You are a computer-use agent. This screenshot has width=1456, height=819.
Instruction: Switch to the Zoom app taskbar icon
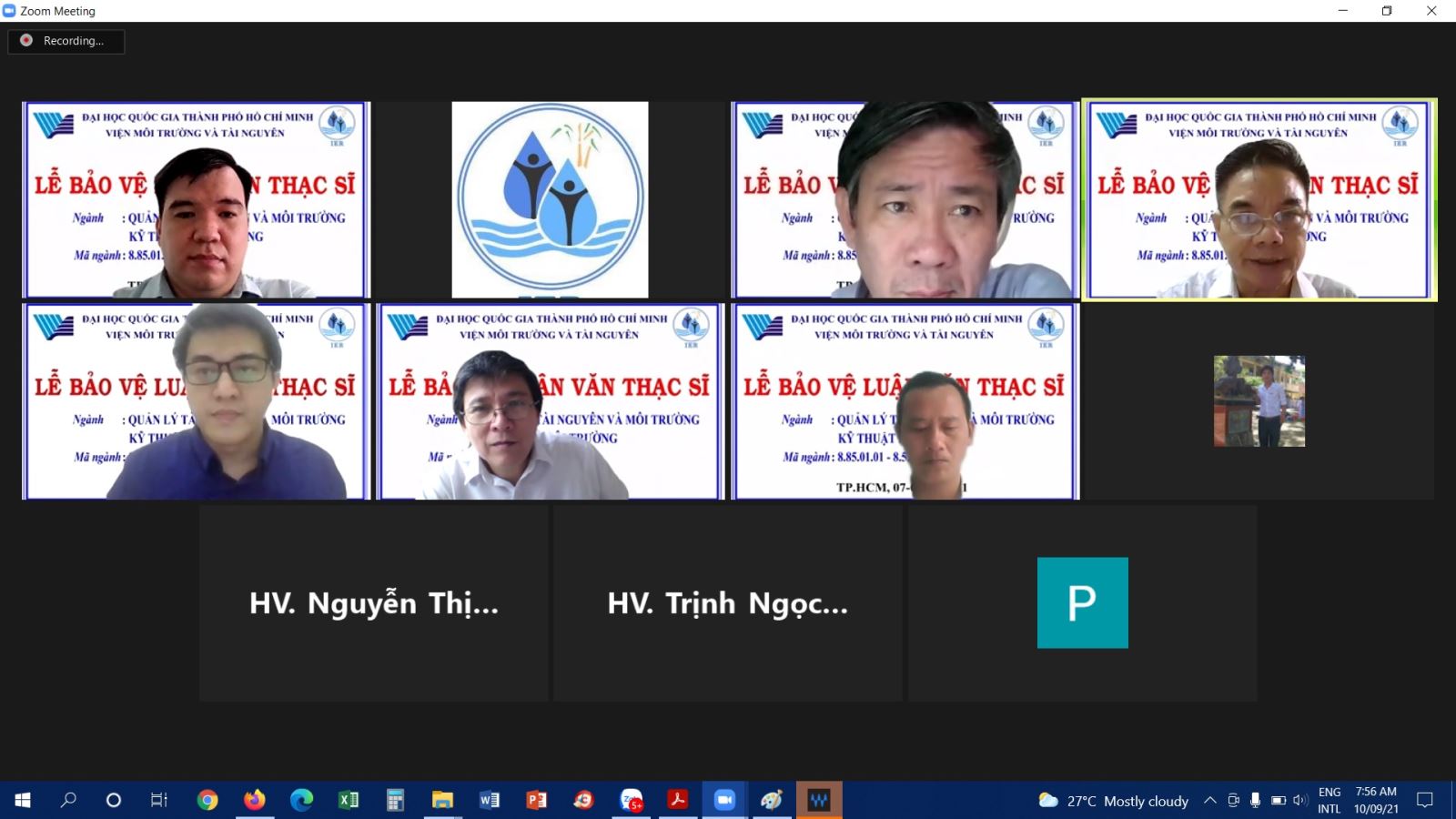pos(724,800)
